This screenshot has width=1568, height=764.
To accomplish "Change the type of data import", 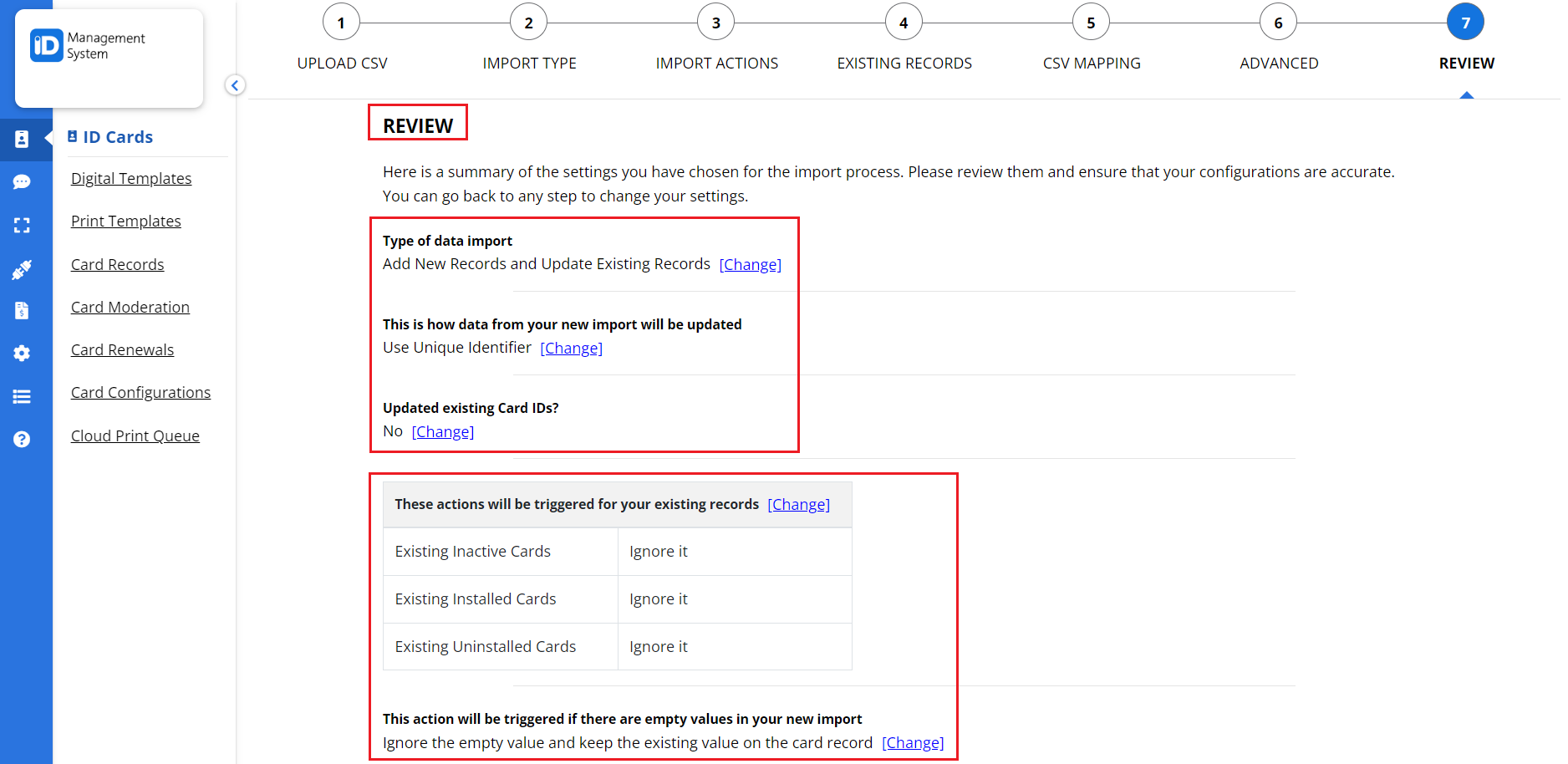I will (750, 265).
